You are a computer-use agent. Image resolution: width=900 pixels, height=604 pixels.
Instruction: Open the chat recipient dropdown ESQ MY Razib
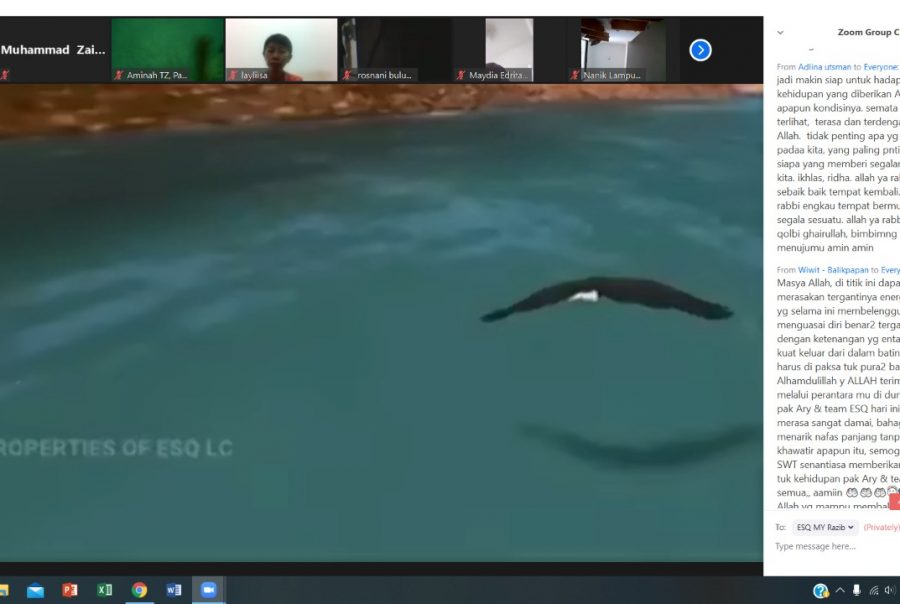point(825,527)
